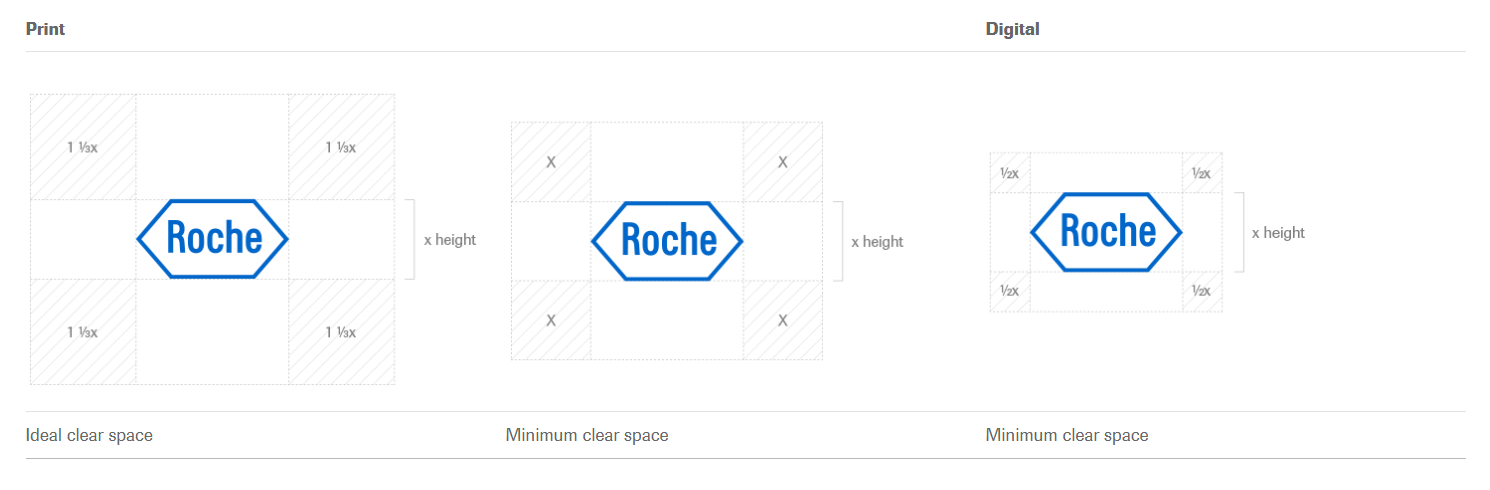The image size is (1490, 490).
Task: Click the bottom-right ½x corner in the Digital diagram
Action: tap(1202, 291)
